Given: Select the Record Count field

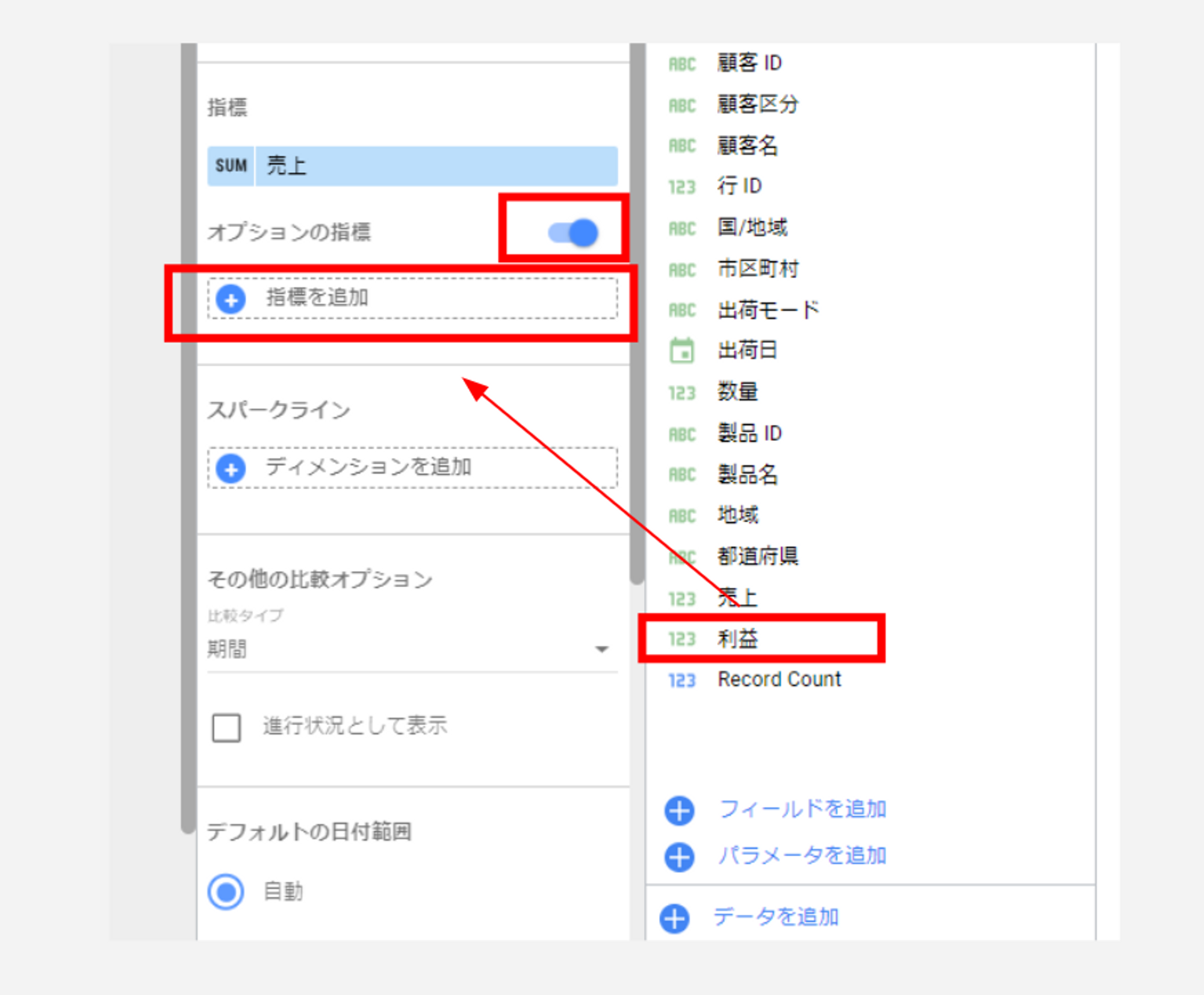Looking at the screenshot, I should click(780, 679).
